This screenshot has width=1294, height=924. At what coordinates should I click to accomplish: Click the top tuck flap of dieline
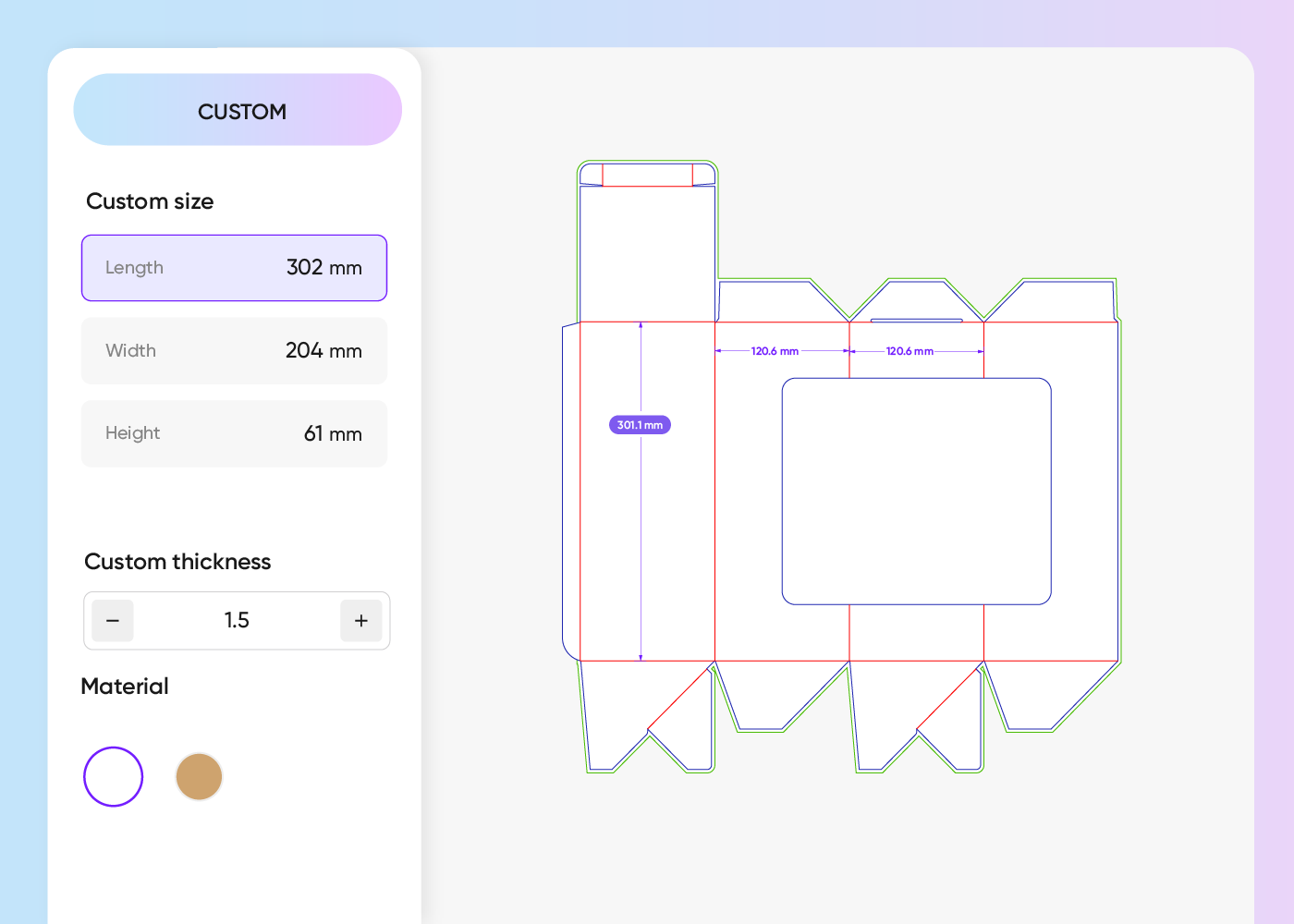[x=647, y=175]
